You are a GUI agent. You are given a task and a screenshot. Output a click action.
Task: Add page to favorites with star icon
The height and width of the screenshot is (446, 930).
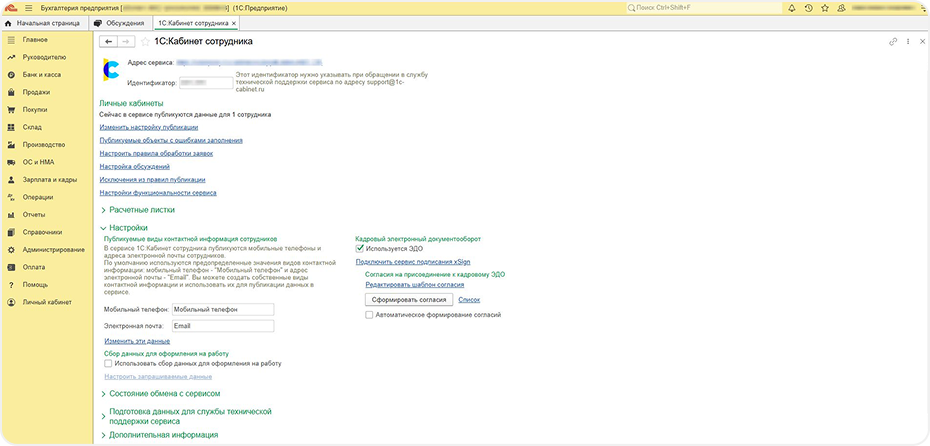[x=145, y=42]
